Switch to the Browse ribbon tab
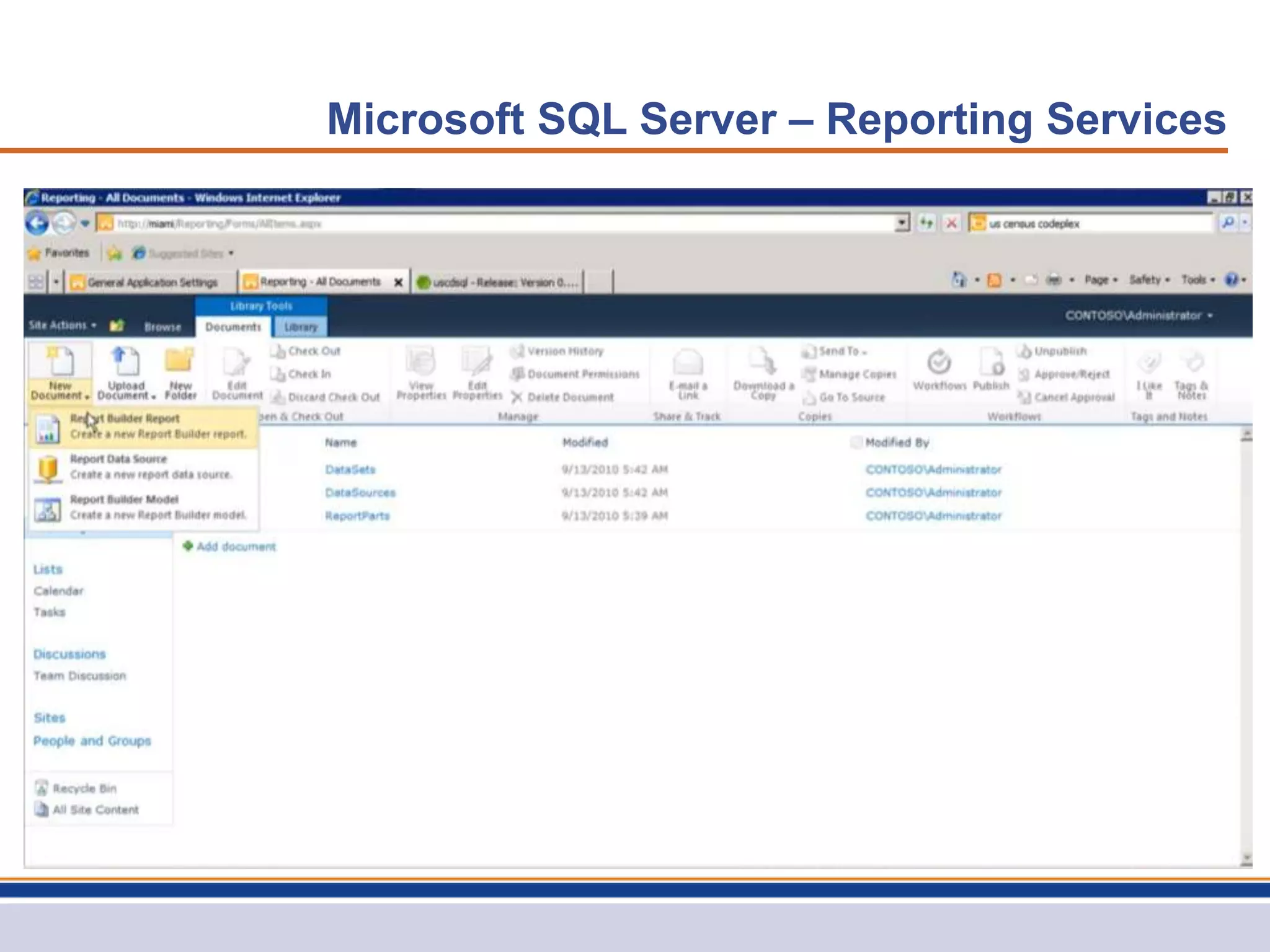The image size is (1270, 952). (163, 327)
